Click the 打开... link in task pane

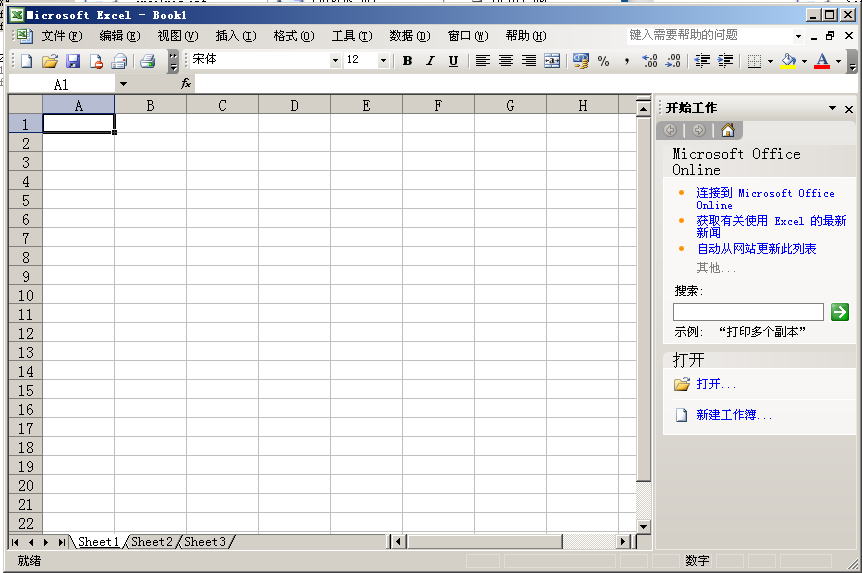tap(716, 384)
